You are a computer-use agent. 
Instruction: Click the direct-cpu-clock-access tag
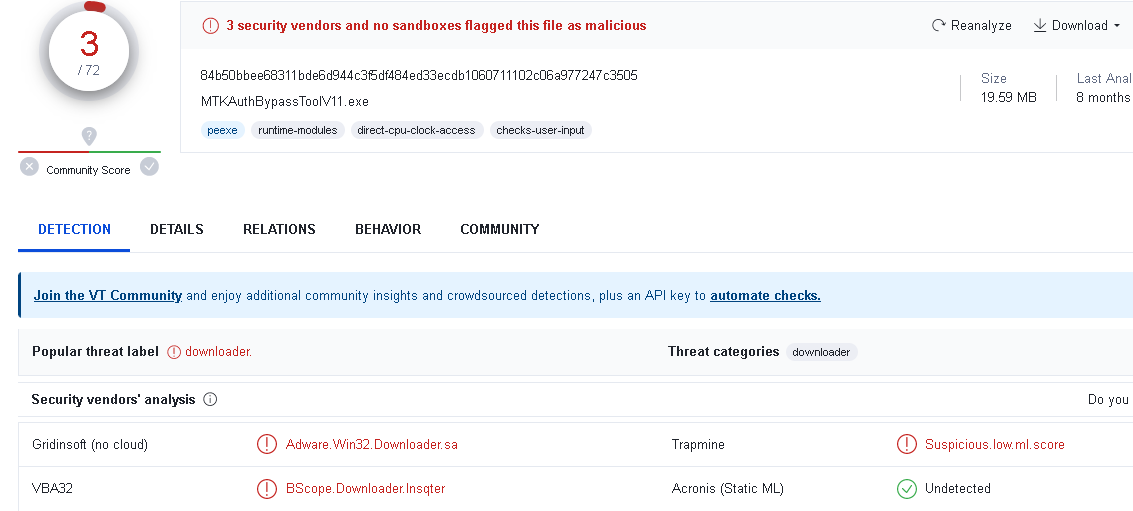[416, 130]
